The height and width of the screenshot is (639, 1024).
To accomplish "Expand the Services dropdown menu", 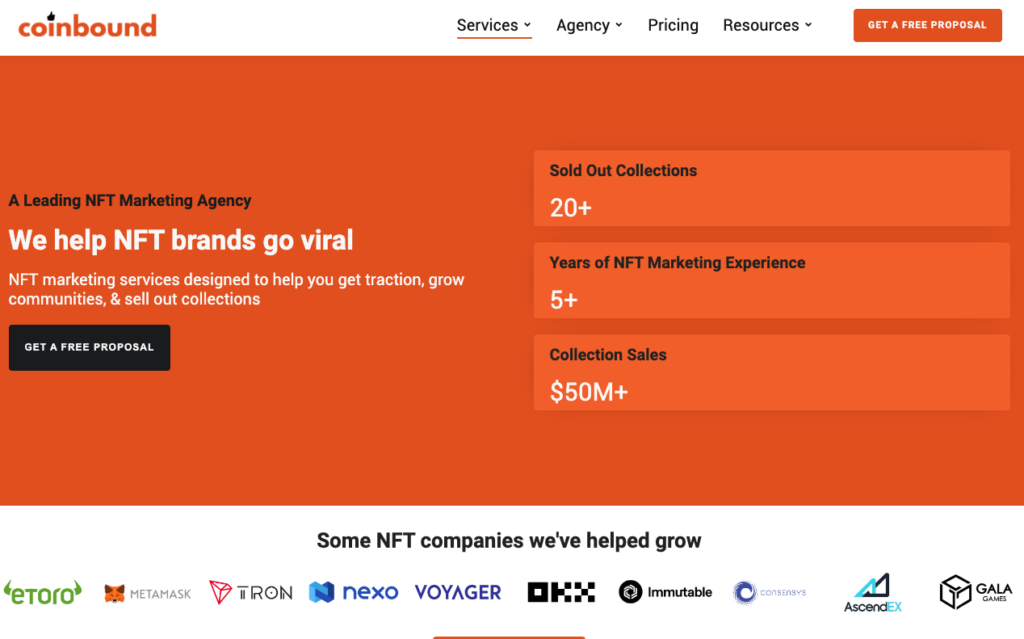I will click(x=494, y=25).
